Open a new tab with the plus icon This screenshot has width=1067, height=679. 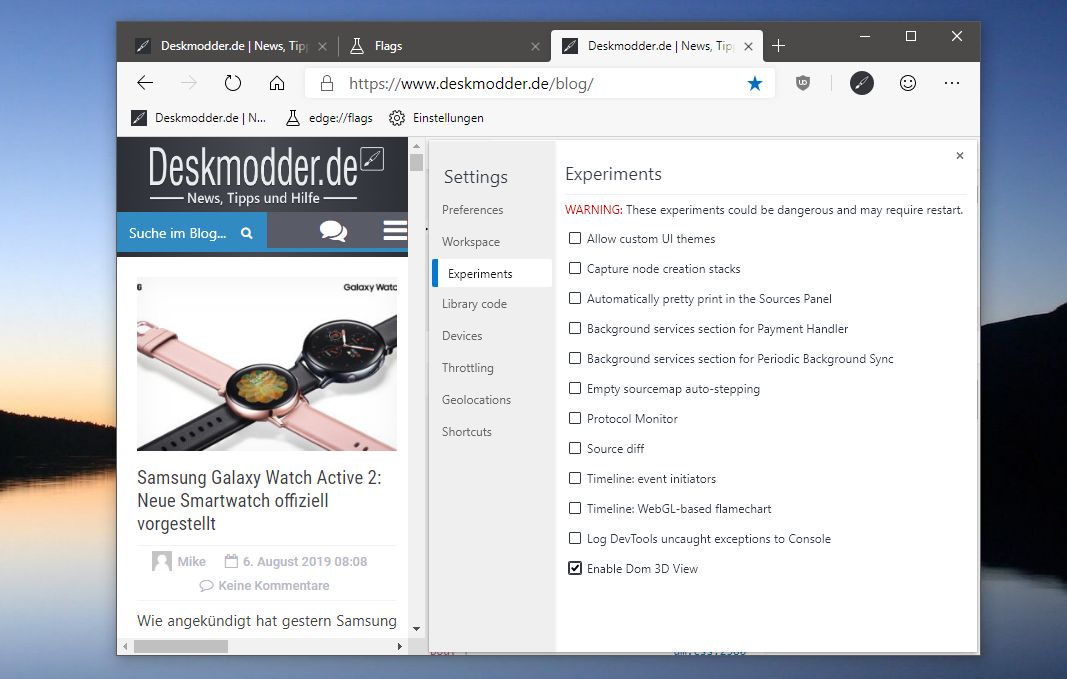778,46
